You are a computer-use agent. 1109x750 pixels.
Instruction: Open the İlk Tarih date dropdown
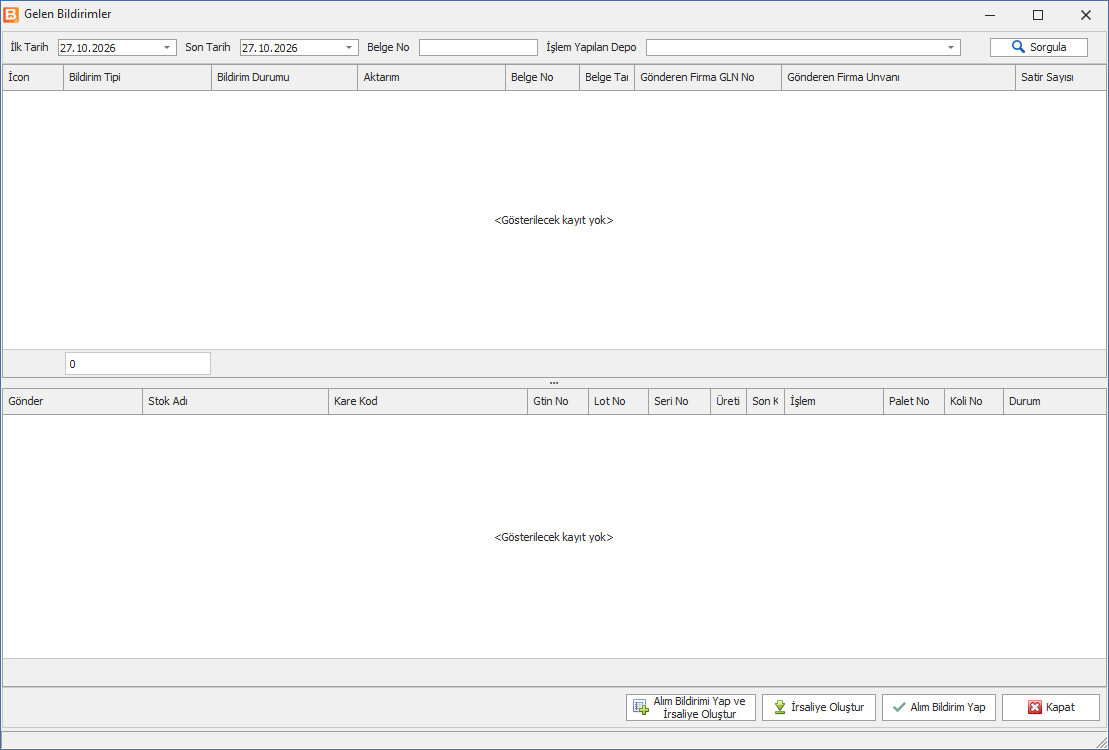pos(168,47)
